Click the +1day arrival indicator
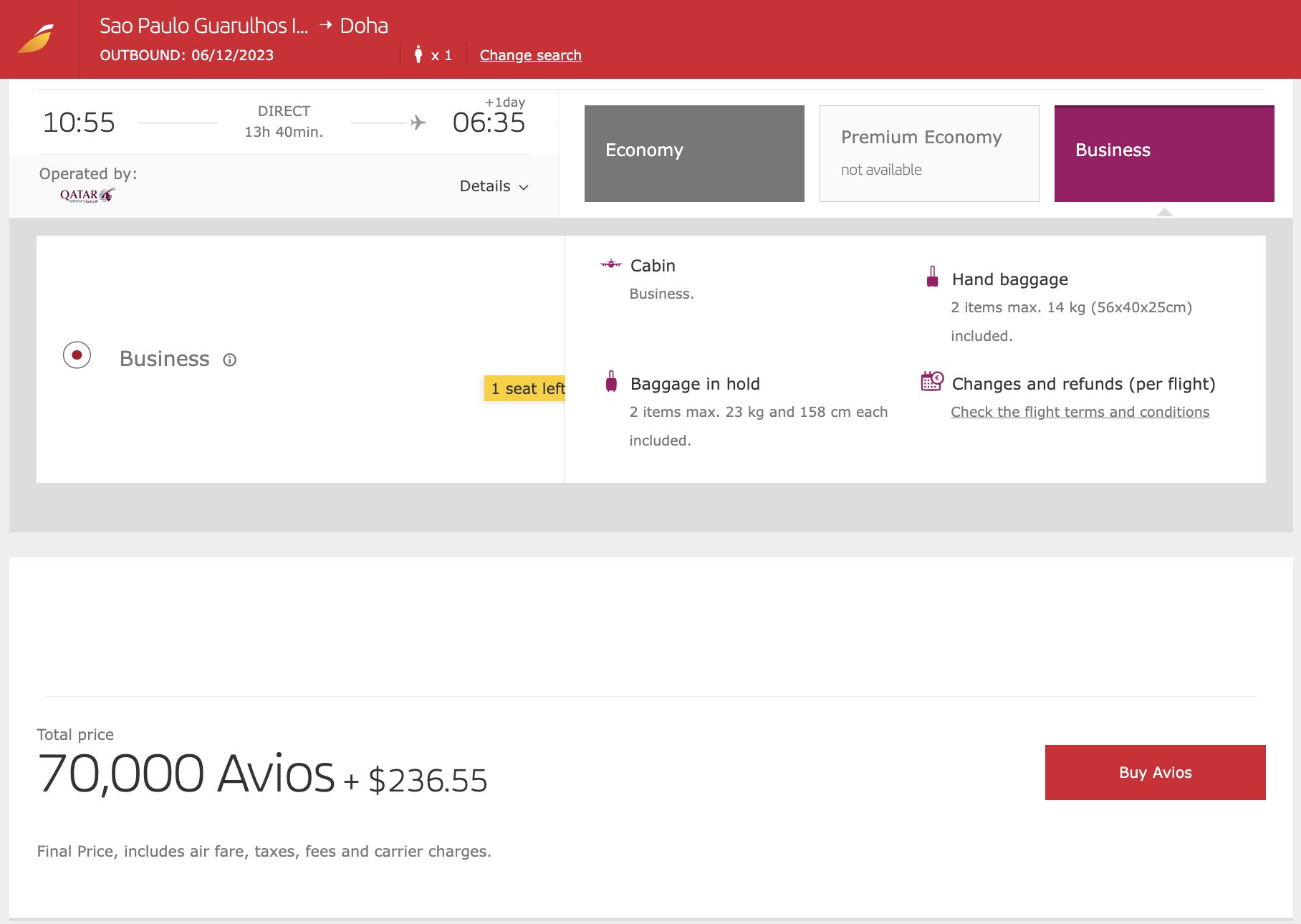 pos(505,102)
